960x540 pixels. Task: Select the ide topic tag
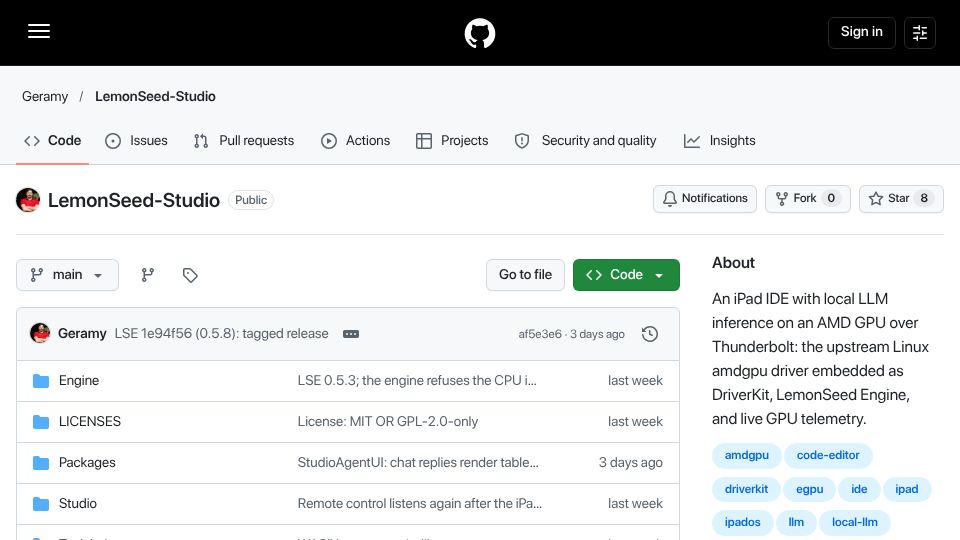859,489
